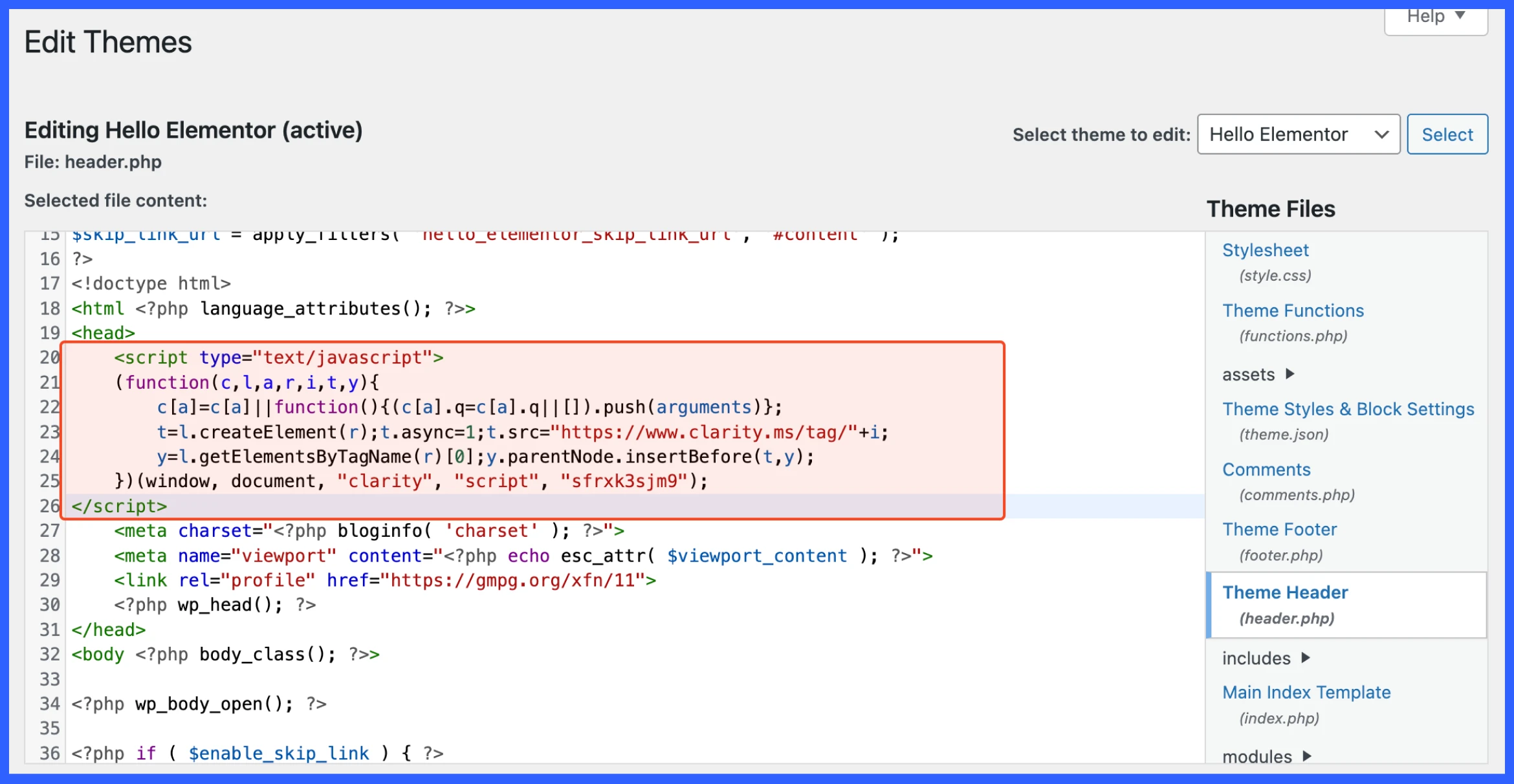Click the getElementsByTagName code line
1514x784 pixels.
485,457
